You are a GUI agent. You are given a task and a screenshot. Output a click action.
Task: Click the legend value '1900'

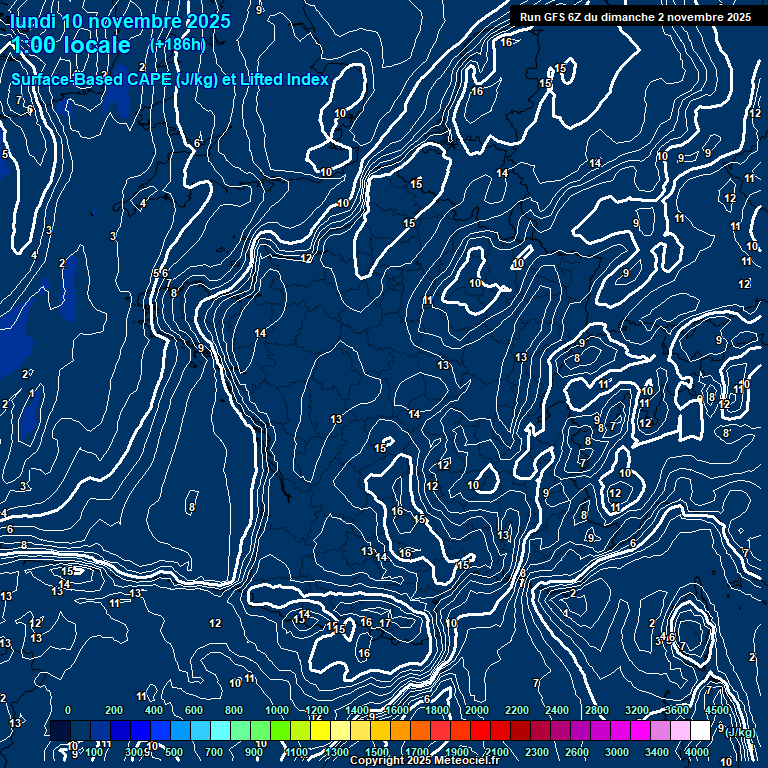coord(457,752)
